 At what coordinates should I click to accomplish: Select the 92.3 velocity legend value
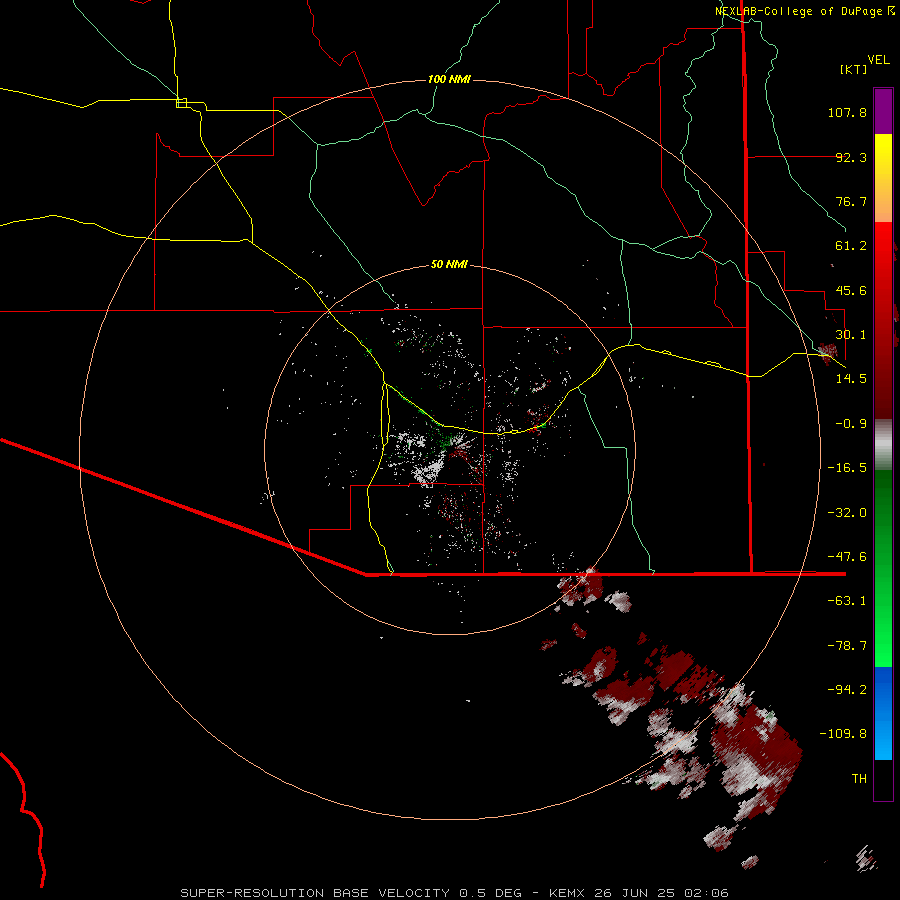851,157
